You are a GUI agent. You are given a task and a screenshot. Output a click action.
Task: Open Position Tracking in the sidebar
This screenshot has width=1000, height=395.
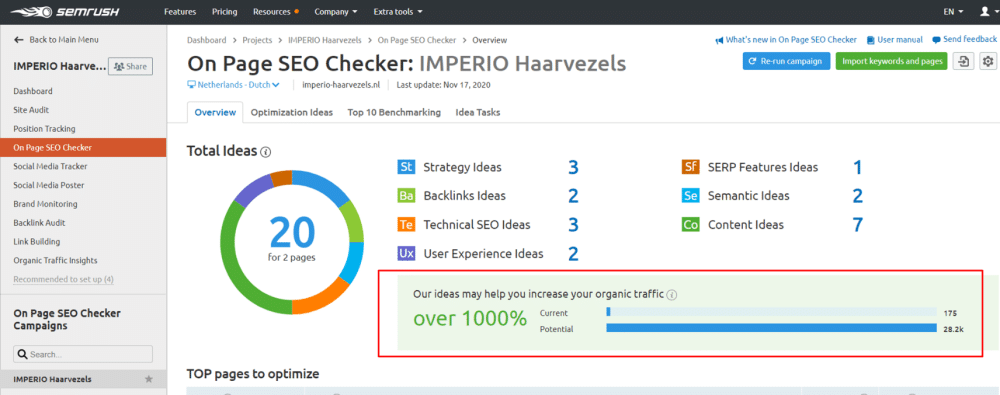[45, 129]
